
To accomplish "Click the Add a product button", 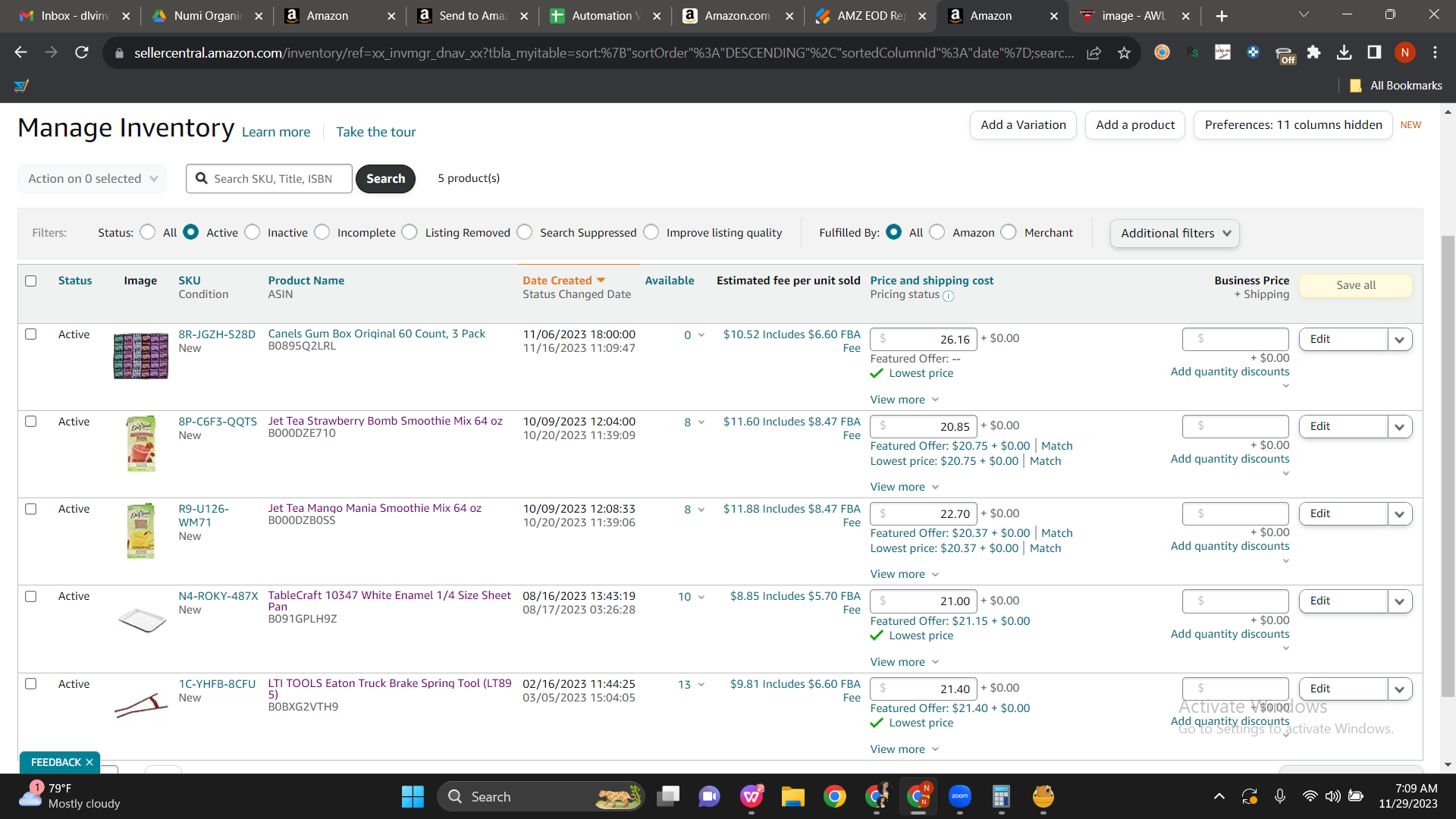I will pyautogui.click(x=1135, y=125).
